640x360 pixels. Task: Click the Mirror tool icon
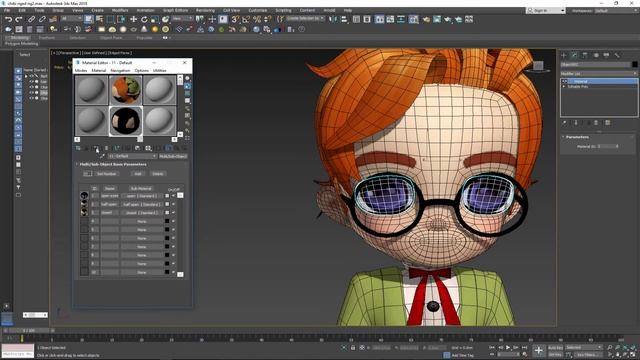coord(333,19)
